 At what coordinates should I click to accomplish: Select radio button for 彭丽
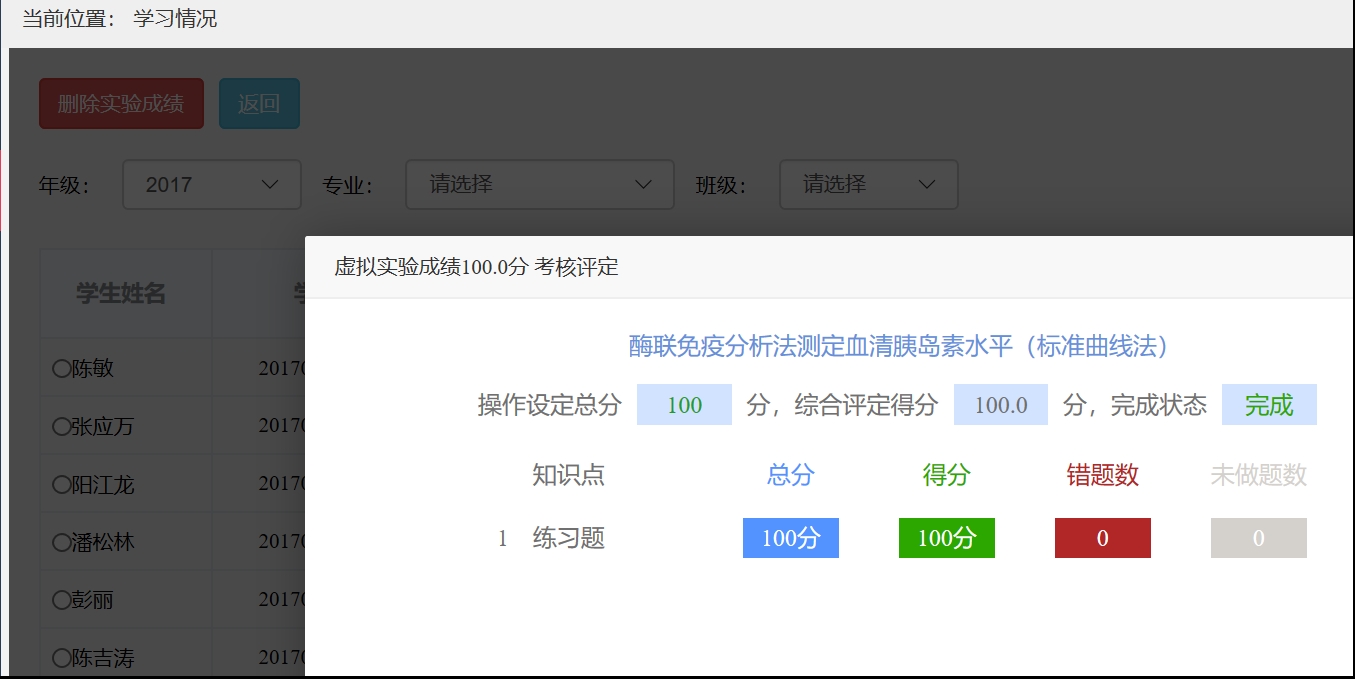61,600
